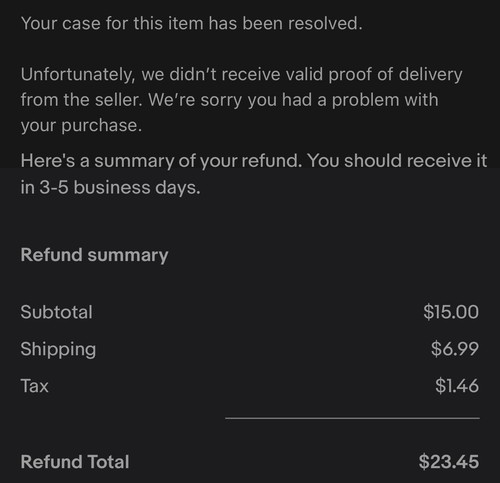Click the "your purchase." text line
500x483 pixels.
tap(81, 126)
